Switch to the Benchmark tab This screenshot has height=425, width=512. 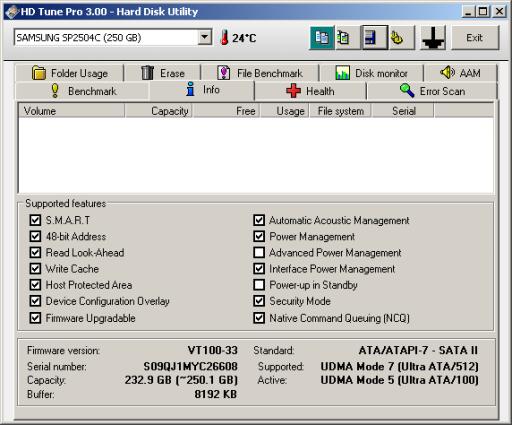(82, 91)
